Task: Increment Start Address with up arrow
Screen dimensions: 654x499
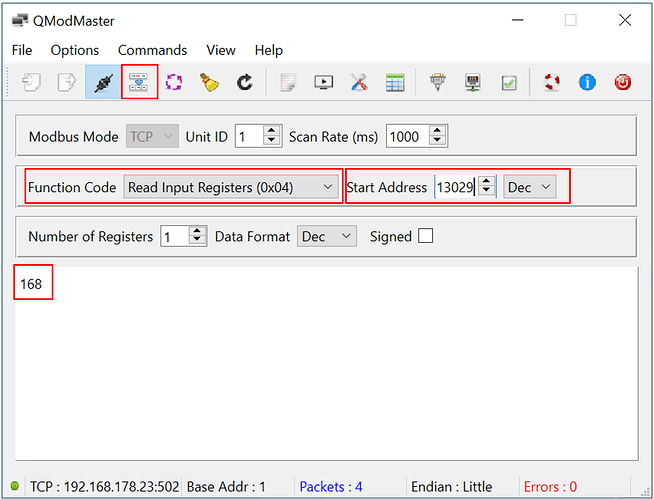Action: coord(486,181)
